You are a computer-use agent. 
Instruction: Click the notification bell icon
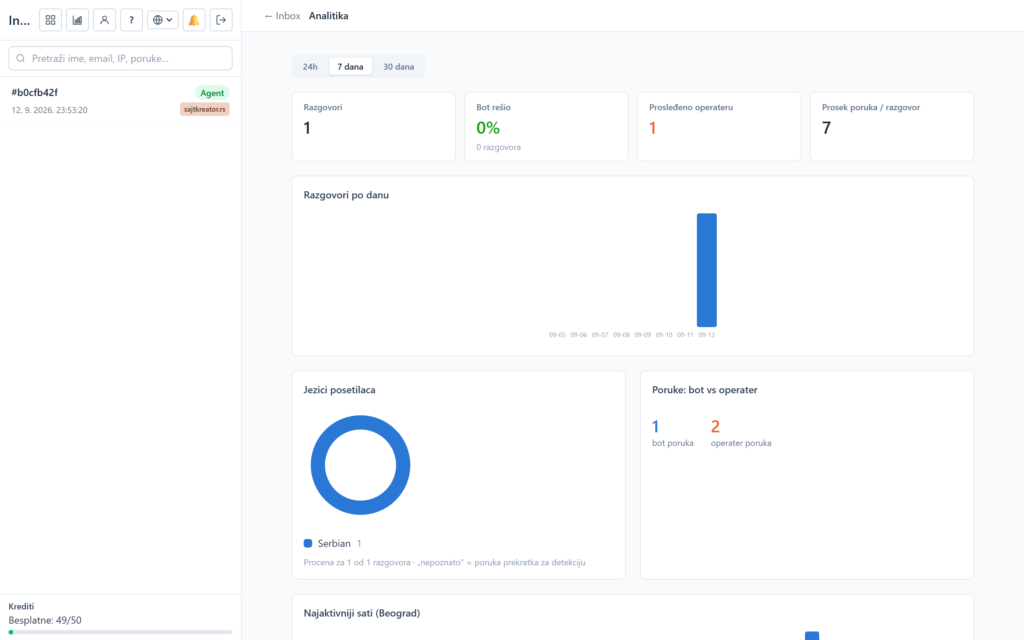pos(194,20)
